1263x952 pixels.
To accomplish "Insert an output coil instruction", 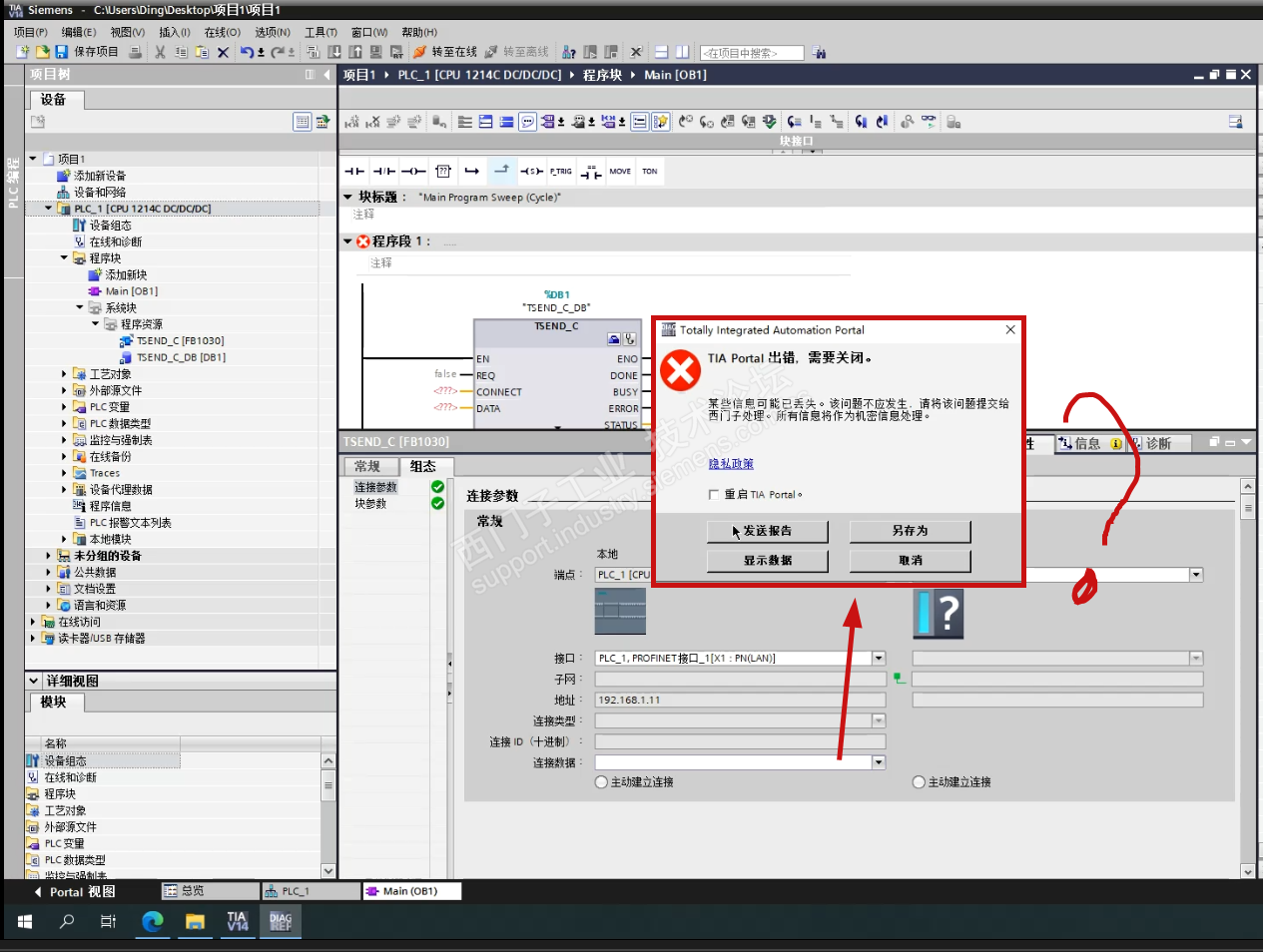I will point(414,172).
